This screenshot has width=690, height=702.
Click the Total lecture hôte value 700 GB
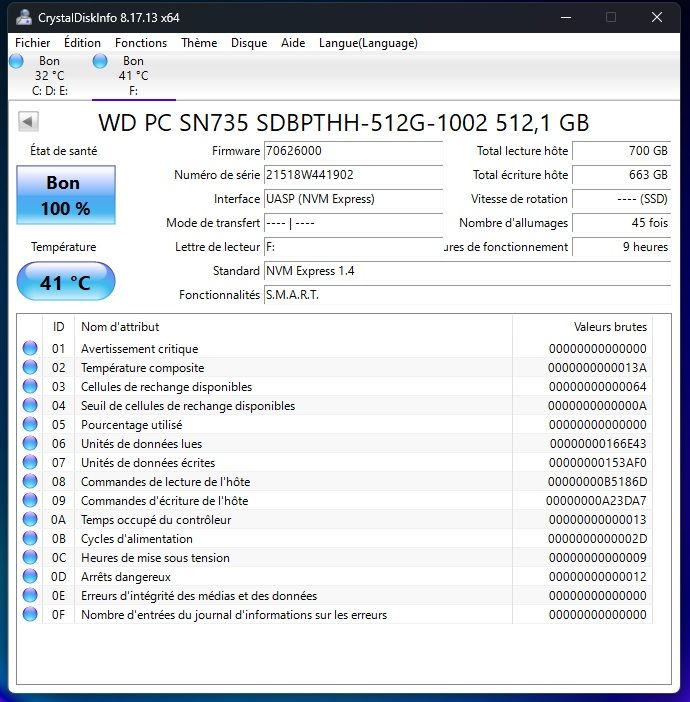[x=621, y=151]
